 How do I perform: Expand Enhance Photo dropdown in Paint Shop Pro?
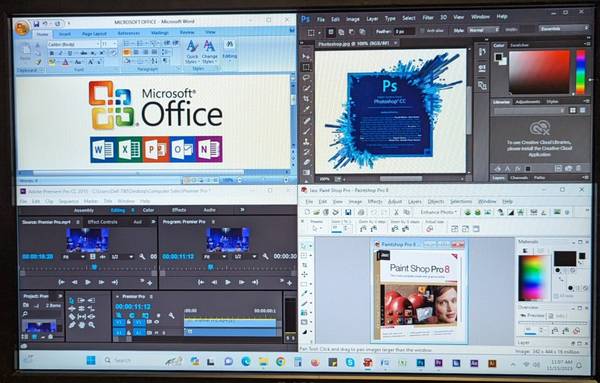(439, 212)
